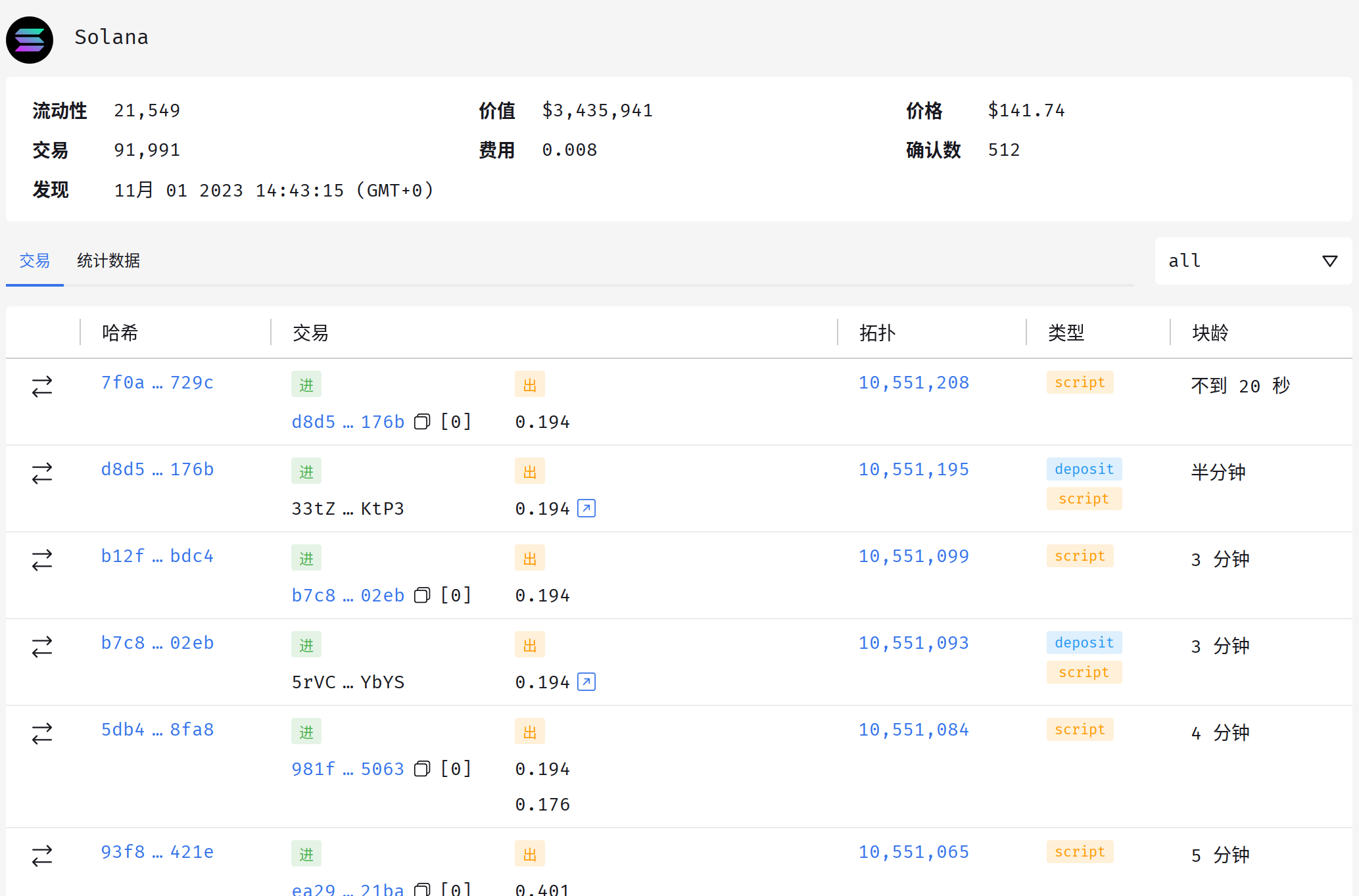The height and width of the screenshot is (896, 1359).
Task: Click deposit tag in row d8d5 … 176b
Action: 1084,469
